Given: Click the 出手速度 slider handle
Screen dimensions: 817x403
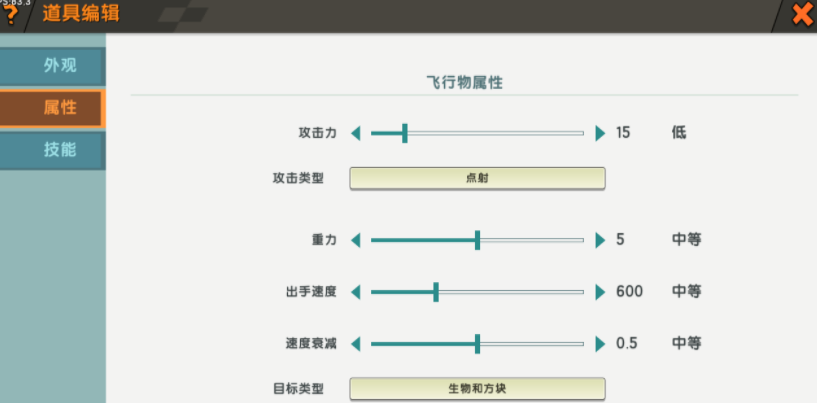Looking at the screenshot, I should click(436, 292).
